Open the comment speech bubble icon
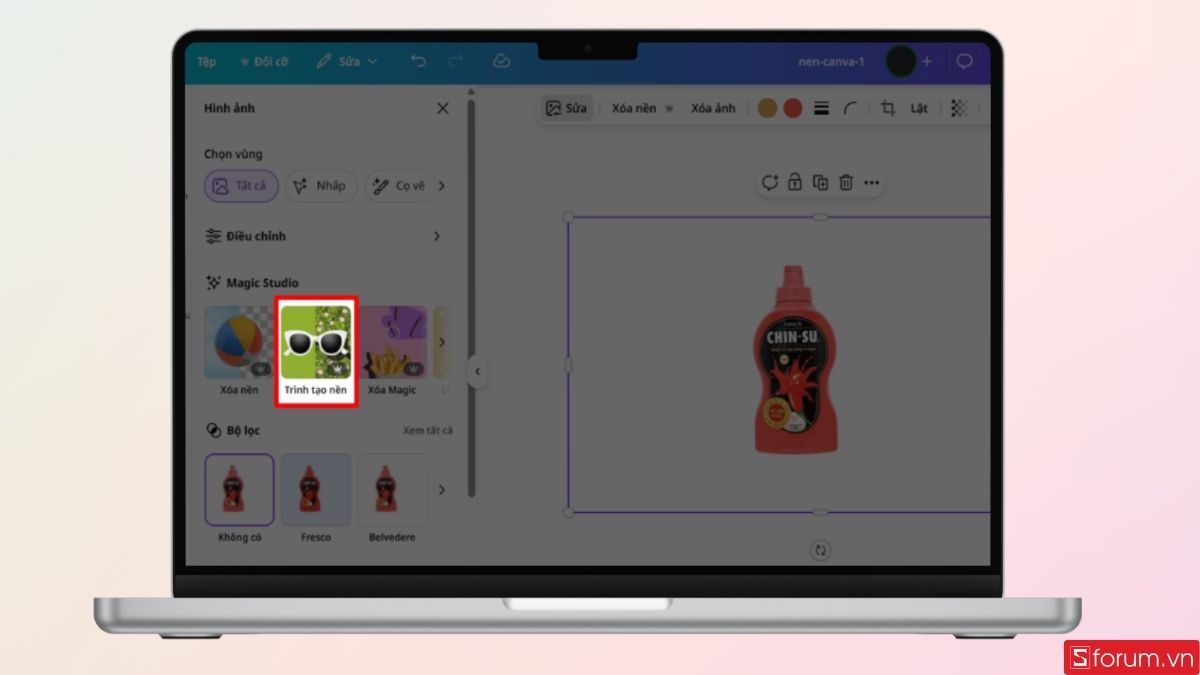The image size is (1200, 675). tap(964, 61)
